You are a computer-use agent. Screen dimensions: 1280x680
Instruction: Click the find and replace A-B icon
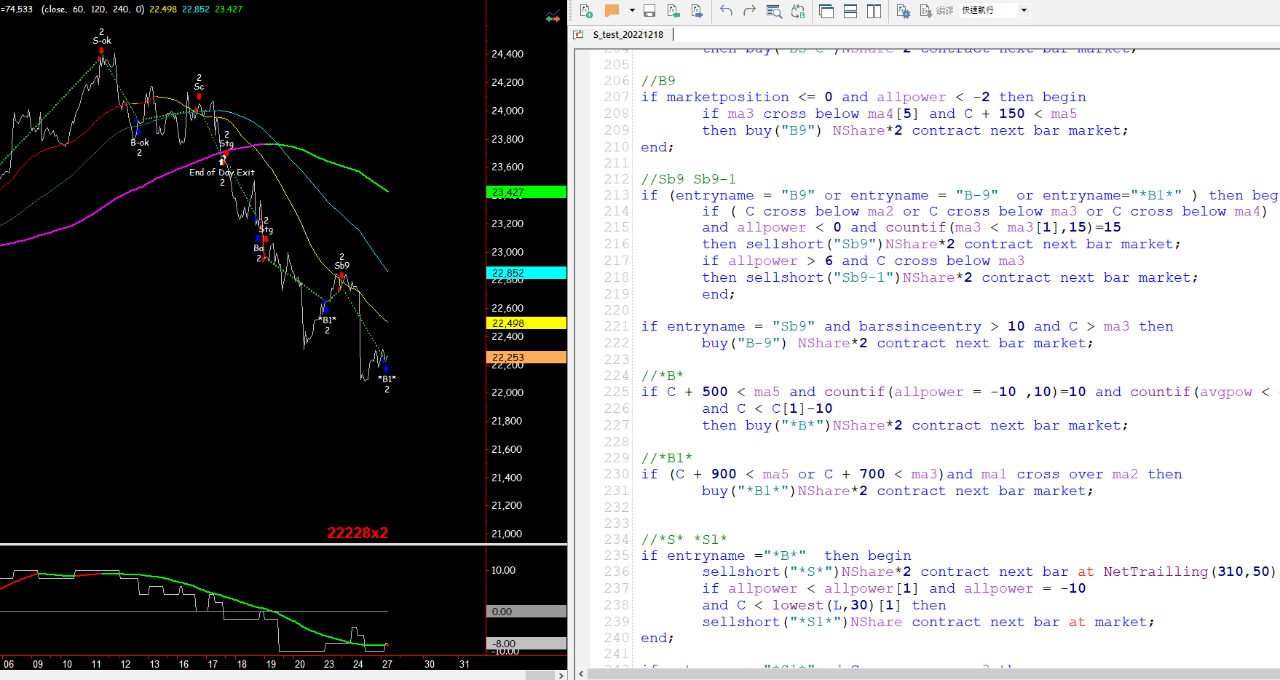click(x=797, y=11)
